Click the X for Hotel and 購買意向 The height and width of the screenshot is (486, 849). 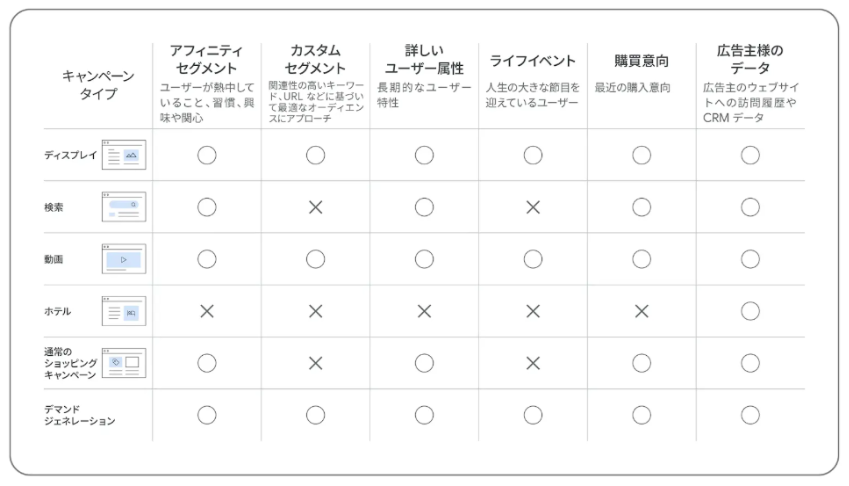[642, 311]
